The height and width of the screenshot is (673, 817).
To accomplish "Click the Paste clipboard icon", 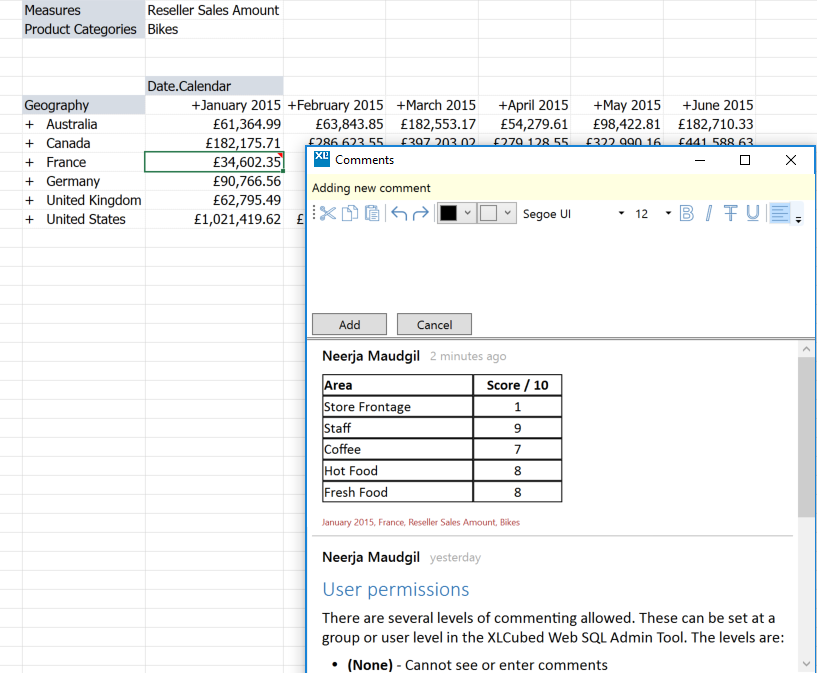I will point(372,213).
